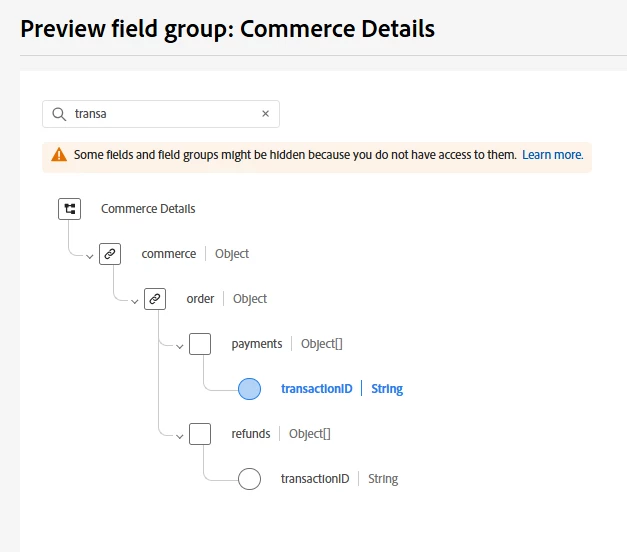Screen dimensions: 627x552
Task: Select the order object label
Action: [200, 299]
